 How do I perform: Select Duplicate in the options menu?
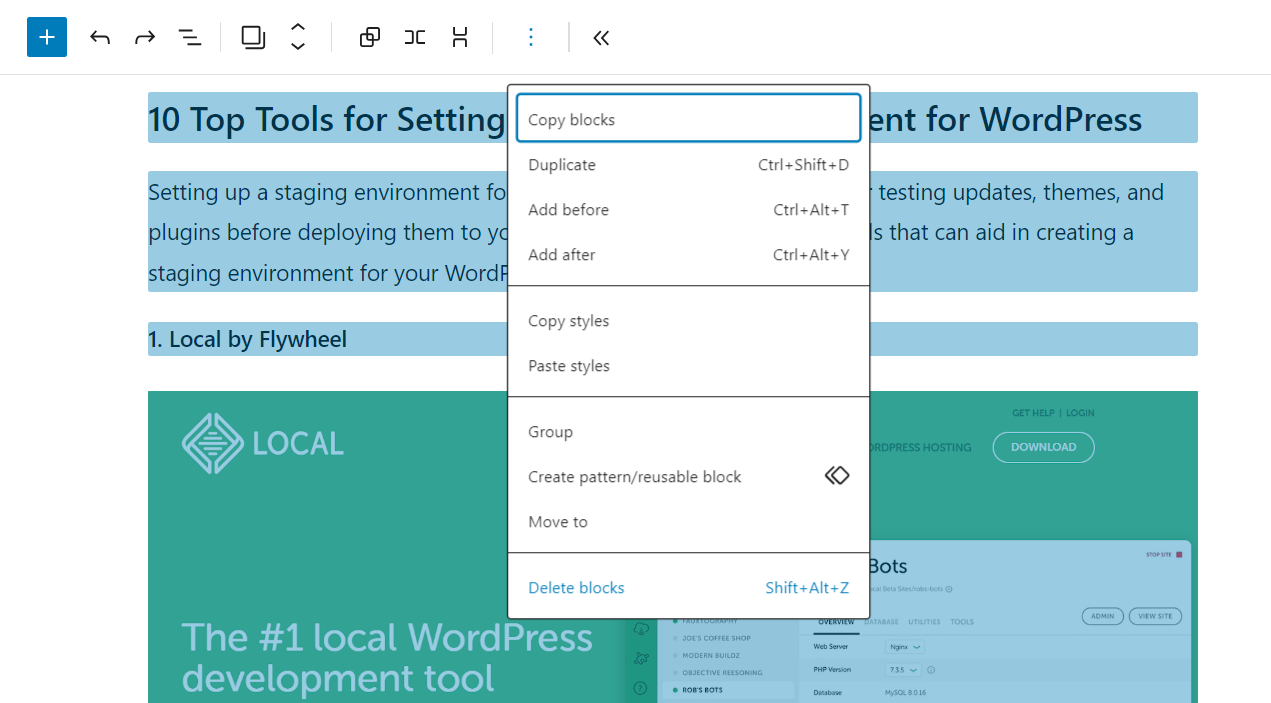[689, 165]
